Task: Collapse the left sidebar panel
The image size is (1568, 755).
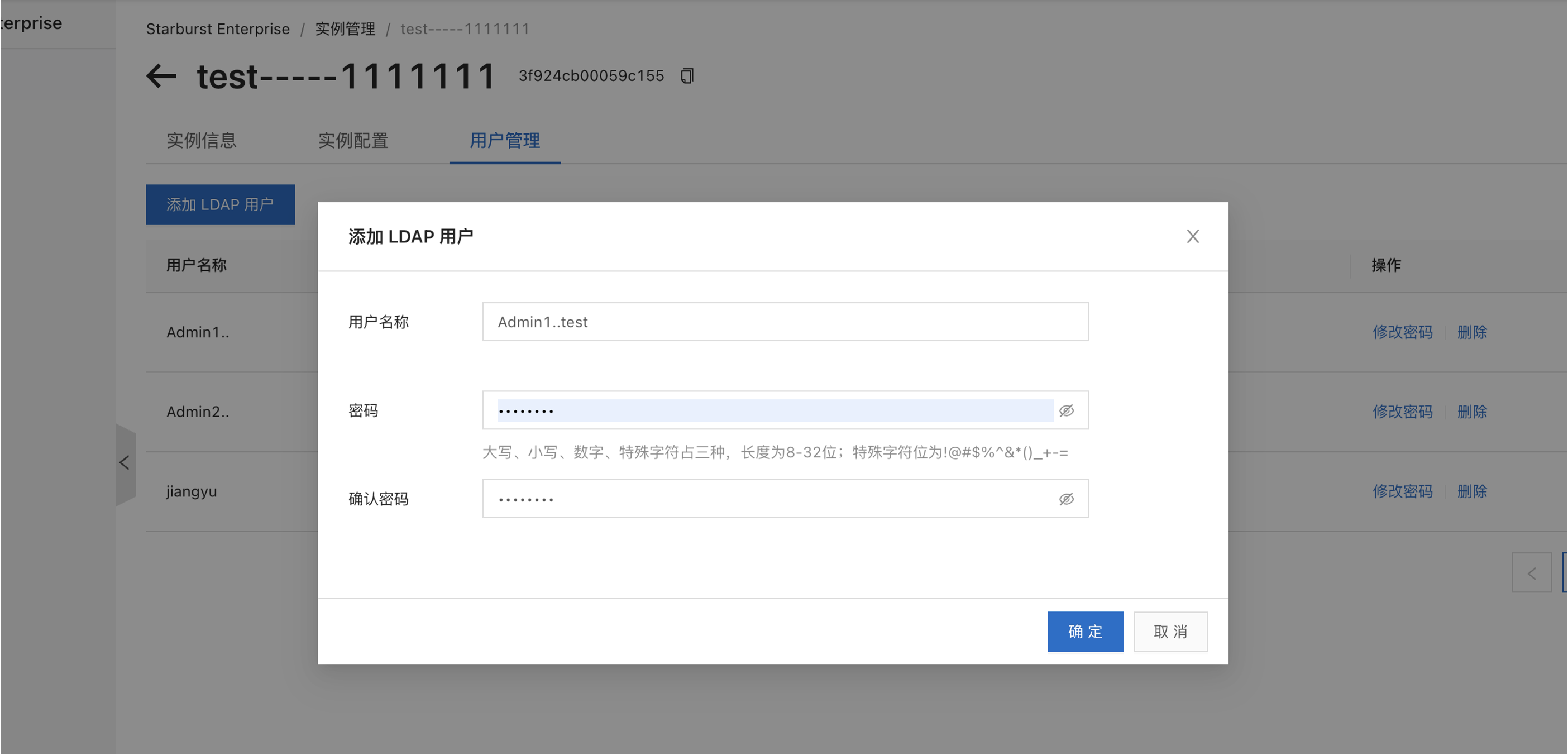Action: click(125, 463)
